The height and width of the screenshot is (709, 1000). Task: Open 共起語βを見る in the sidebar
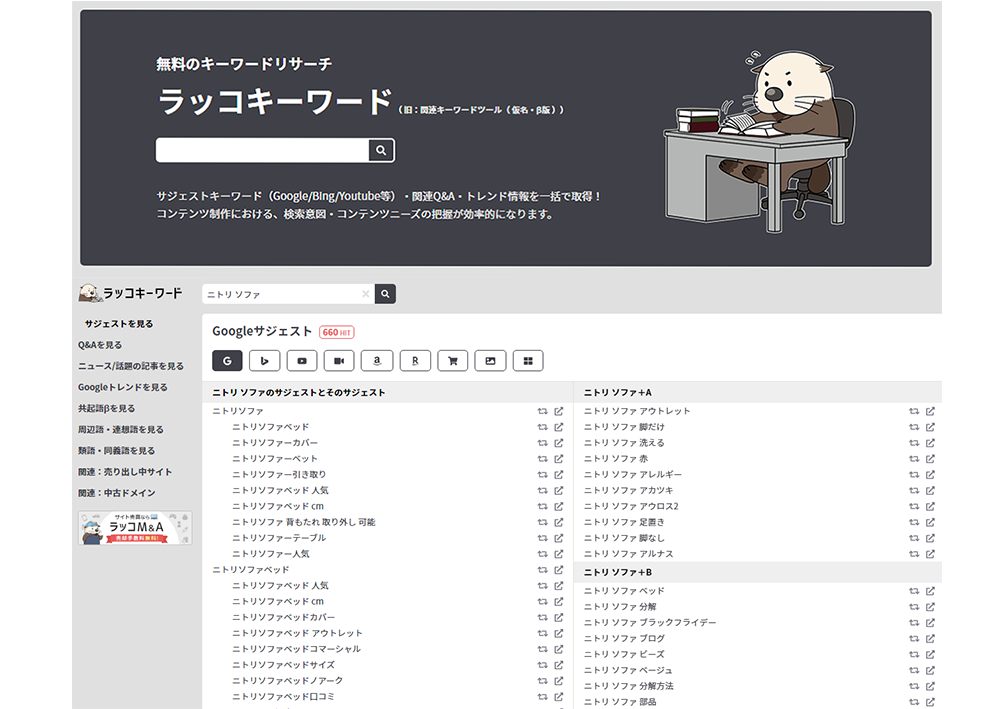(107, 408)
